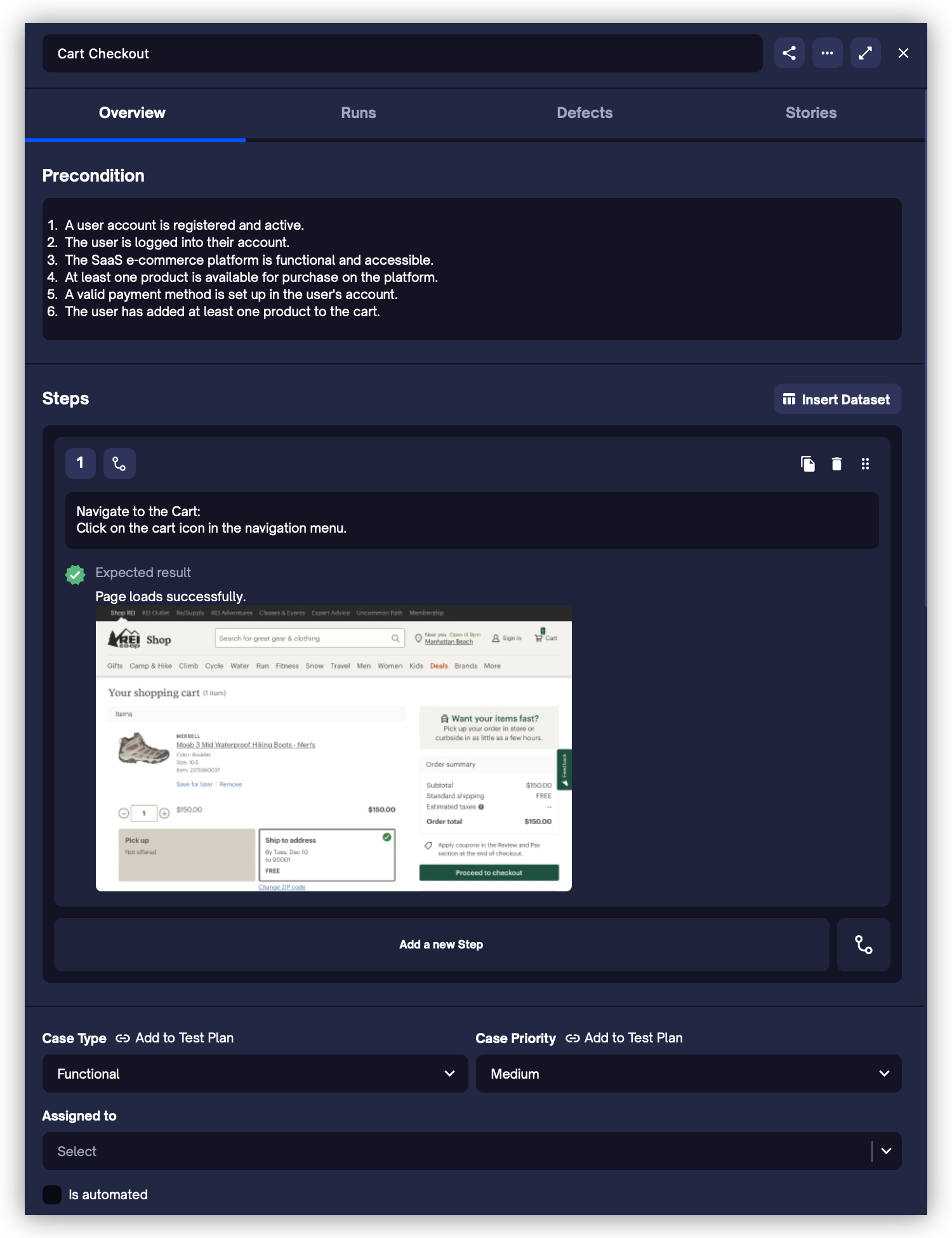Open the Defects tab

585,113
